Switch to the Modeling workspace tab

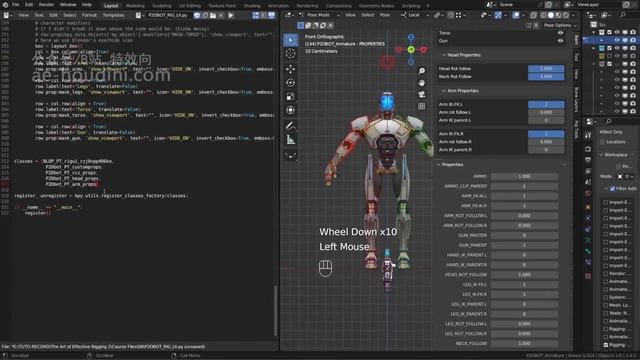135,6
